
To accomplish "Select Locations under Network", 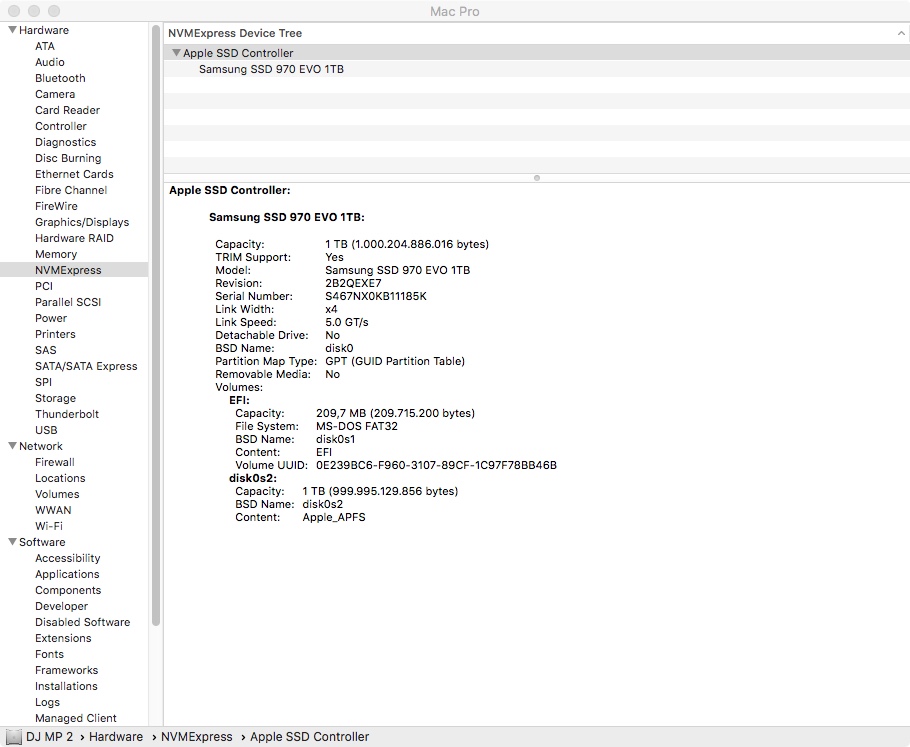I will click(60, 478).
